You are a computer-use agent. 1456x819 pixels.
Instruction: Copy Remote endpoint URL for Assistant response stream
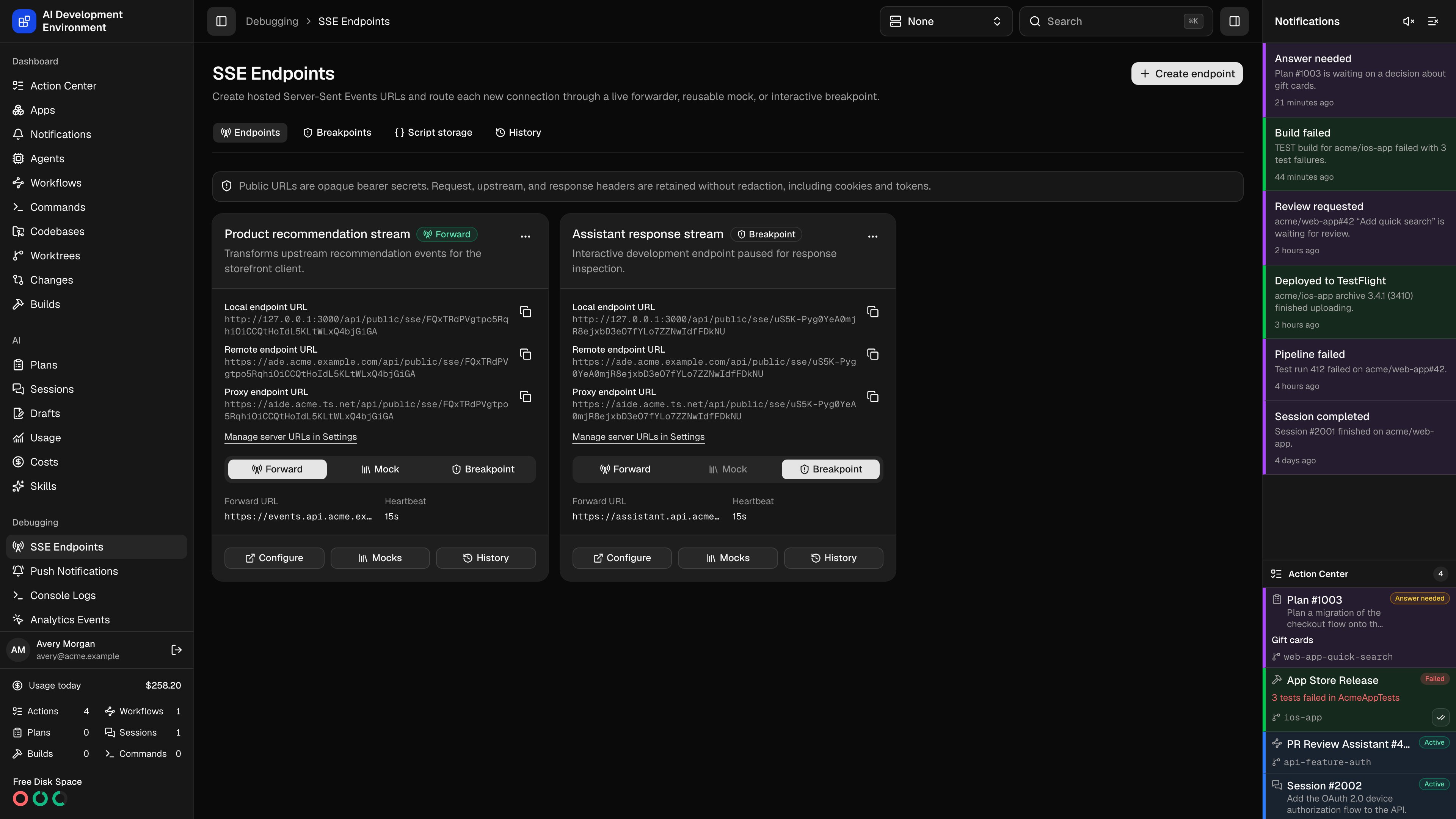tap(873, 355)
